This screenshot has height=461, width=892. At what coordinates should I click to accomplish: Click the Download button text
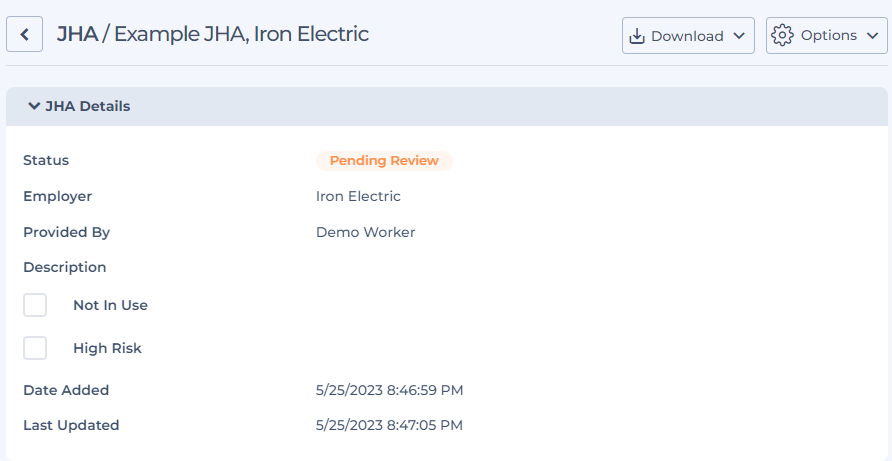click(687, 36)
